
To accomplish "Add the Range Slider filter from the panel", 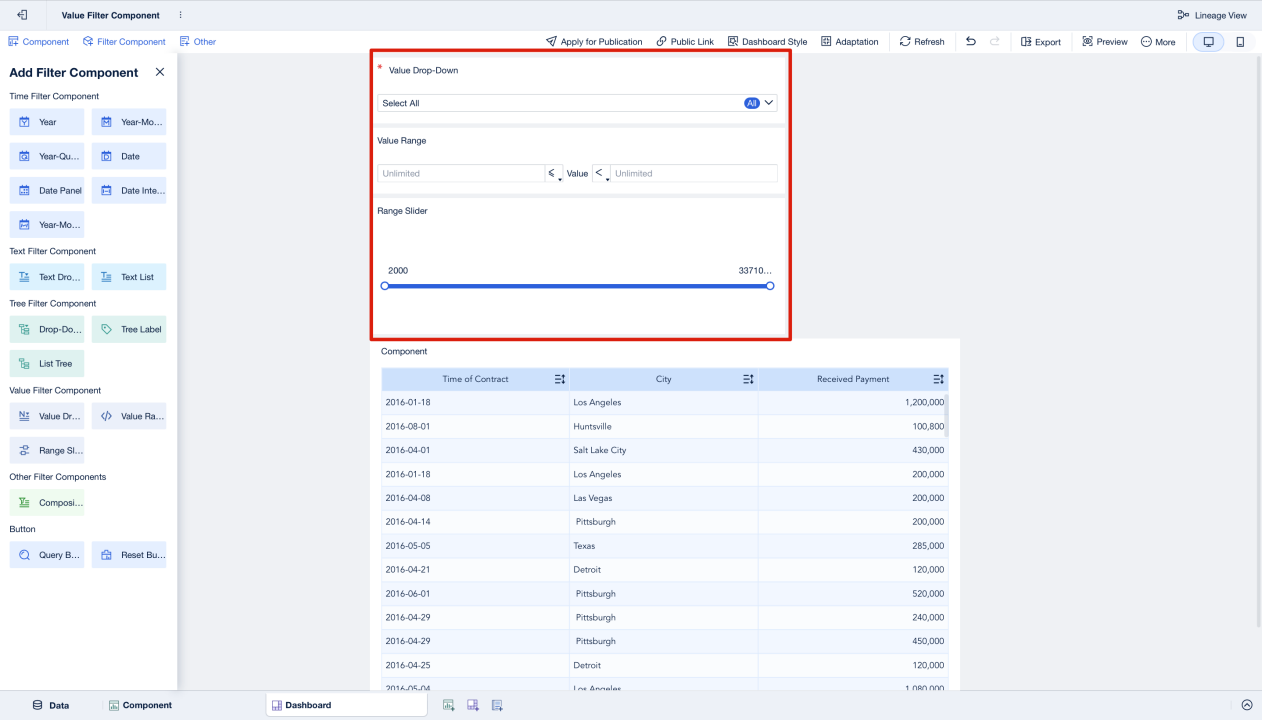I will click(x=47, y=450).
